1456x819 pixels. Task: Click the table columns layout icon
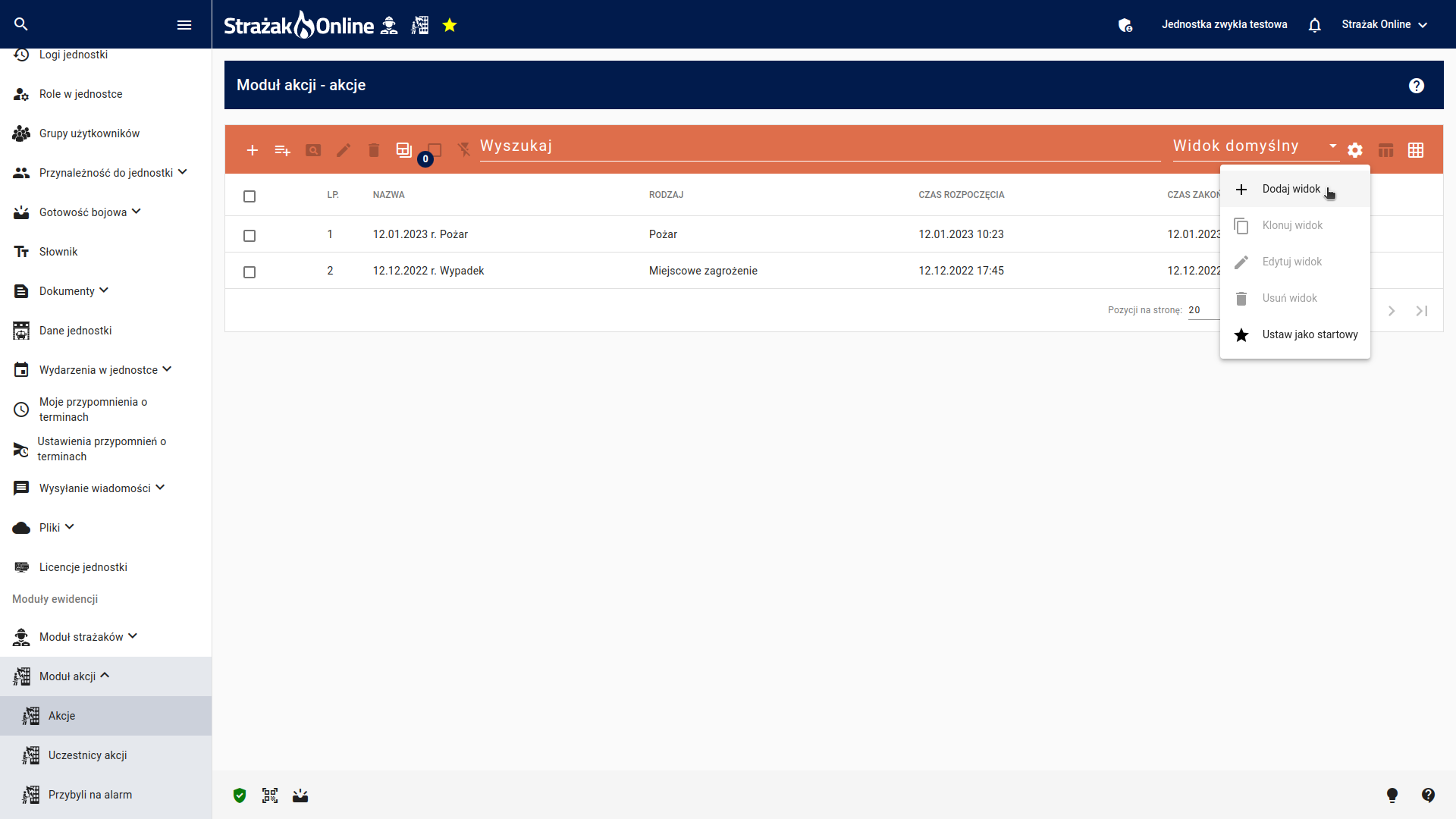[1385, 150]
